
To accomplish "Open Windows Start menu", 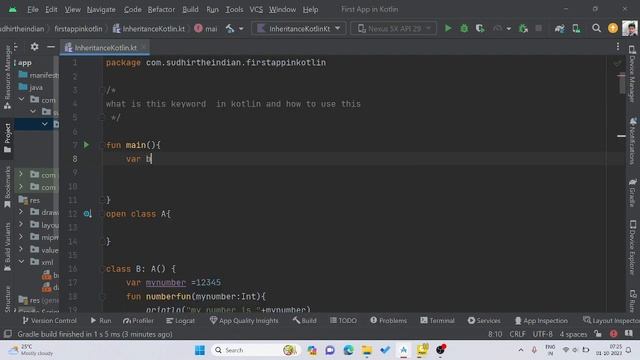I will point(200,350).
